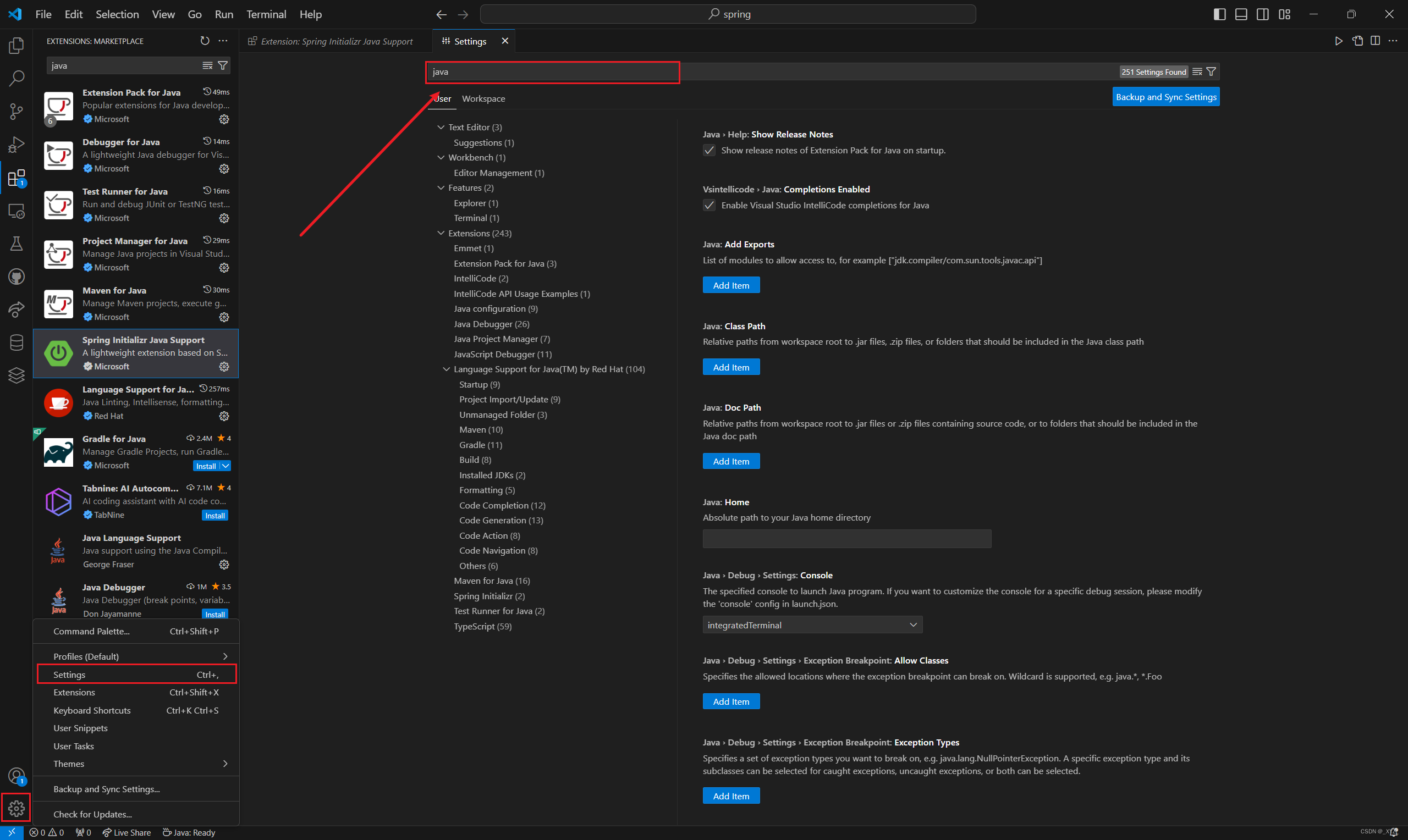Go back navigation arrow

click(x=442, y=14)
